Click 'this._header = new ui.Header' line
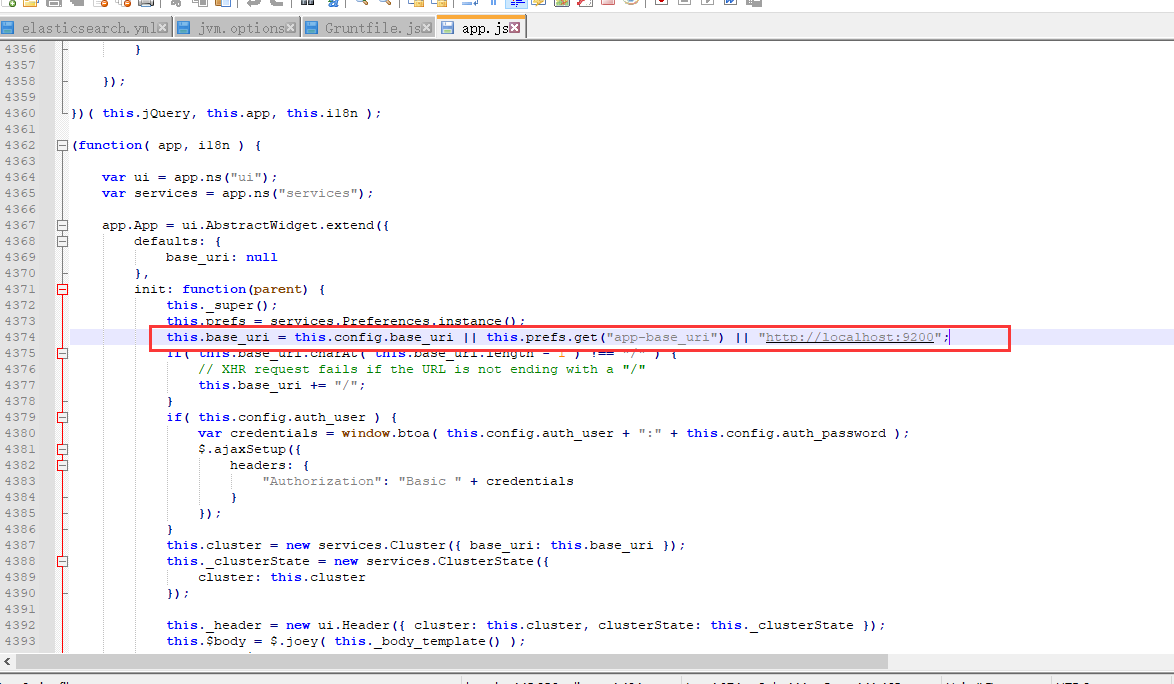The width and height of the screenshot is (1174, 684). click(x=526, y=626)
